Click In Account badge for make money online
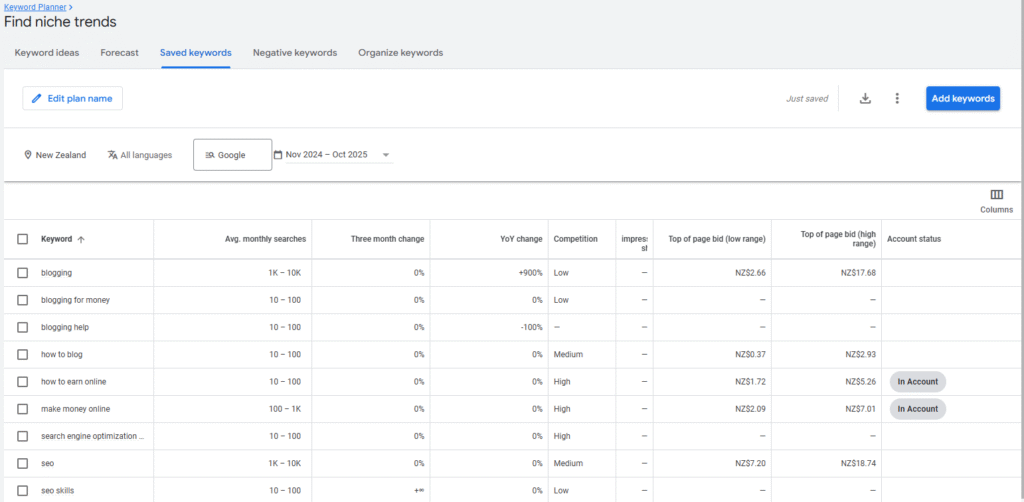This screenshot has height=502, width=1024. coord(918,409)
